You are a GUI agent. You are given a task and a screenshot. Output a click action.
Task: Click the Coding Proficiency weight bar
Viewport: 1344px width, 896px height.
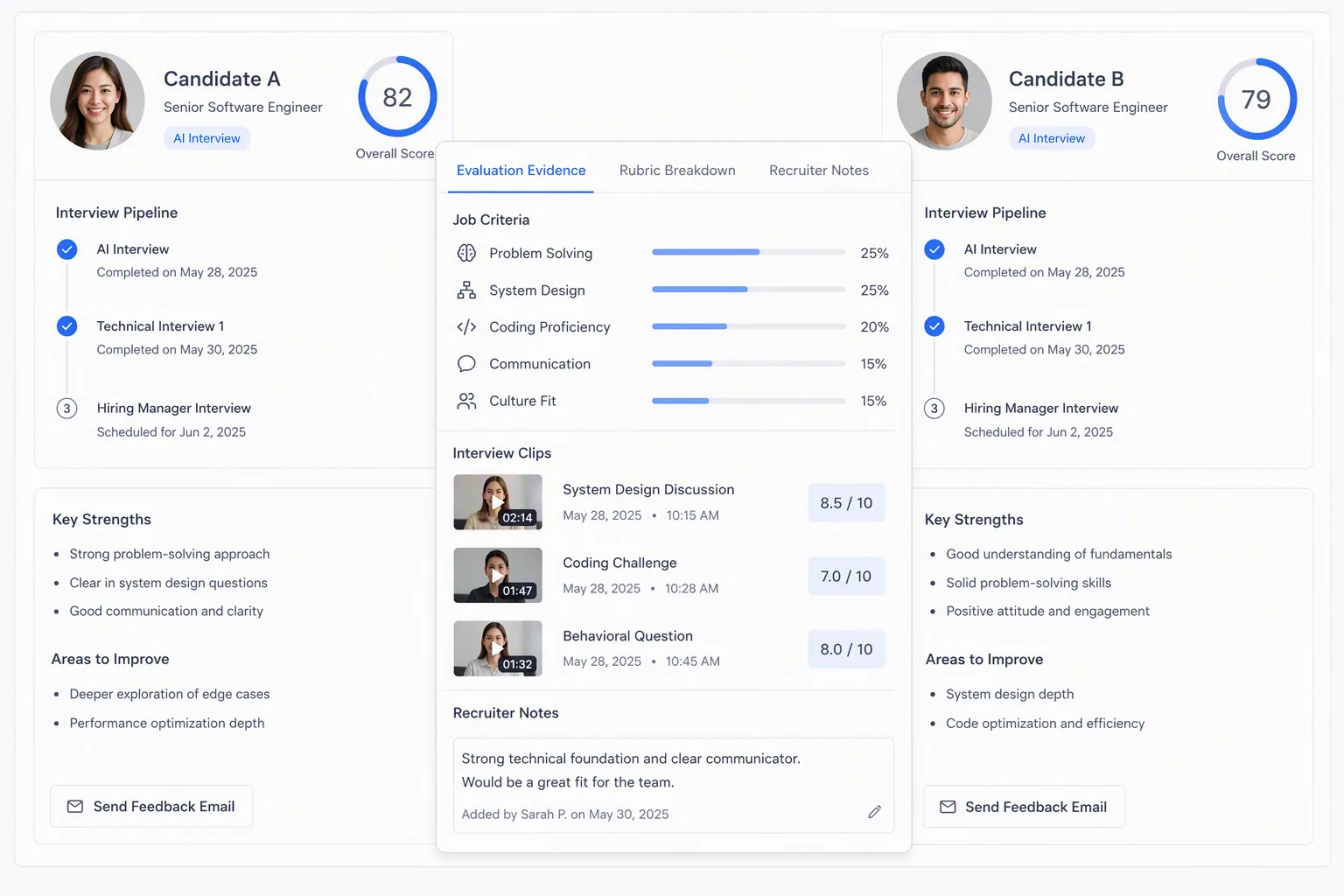coord(749,326)
